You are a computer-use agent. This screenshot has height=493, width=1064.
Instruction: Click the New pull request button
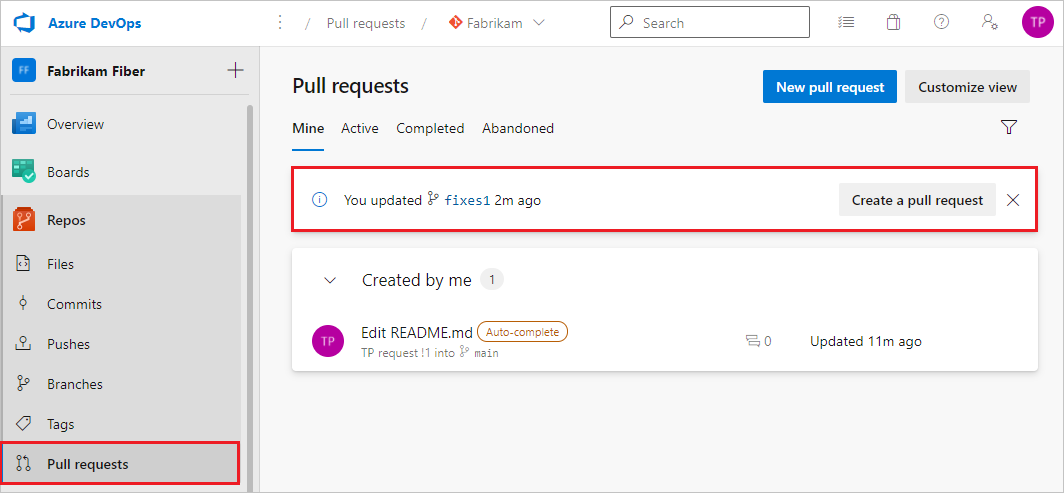tap(830, 87)
